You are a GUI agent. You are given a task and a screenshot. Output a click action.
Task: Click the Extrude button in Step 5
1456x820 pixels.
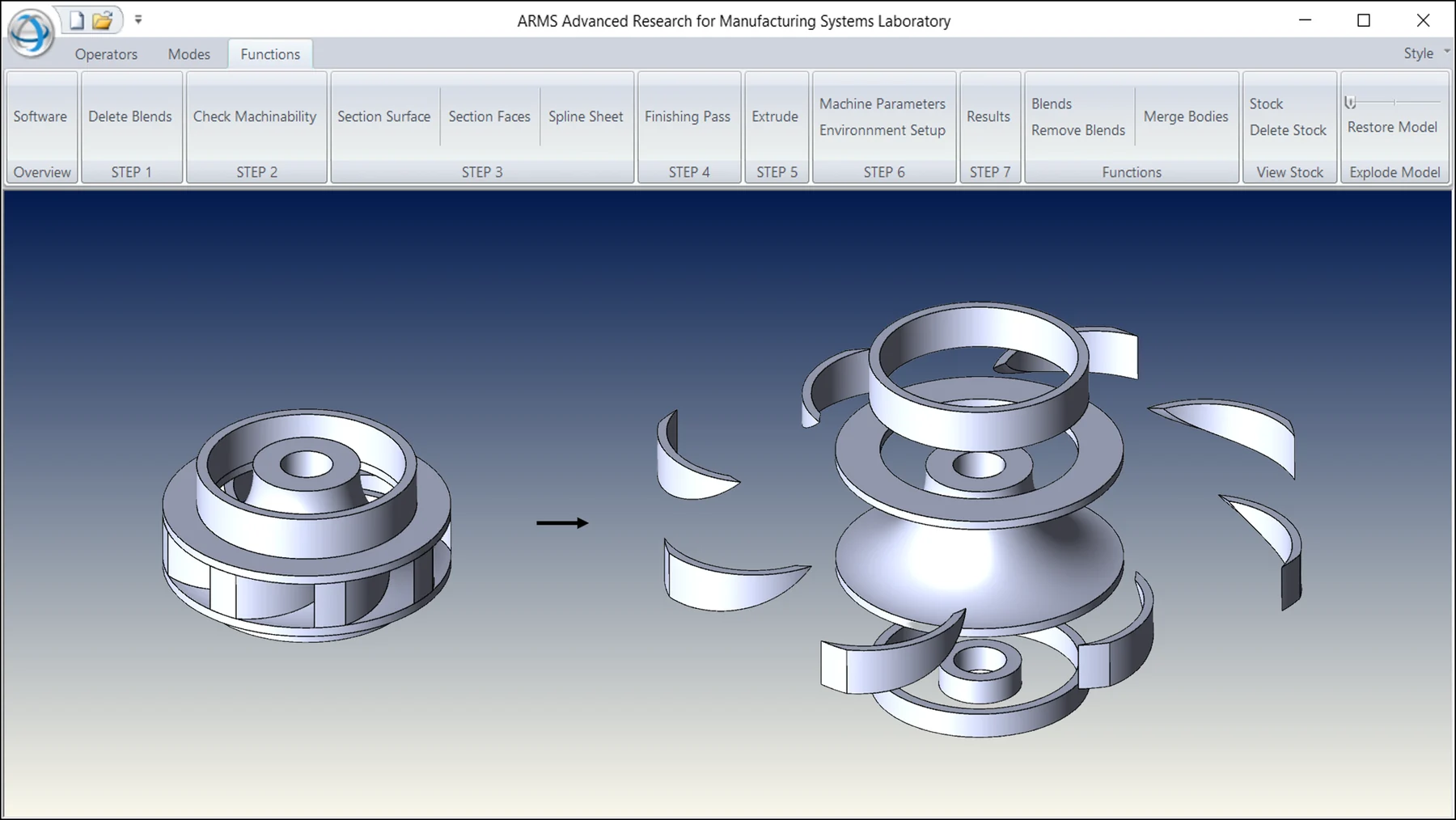pos(775,116)
